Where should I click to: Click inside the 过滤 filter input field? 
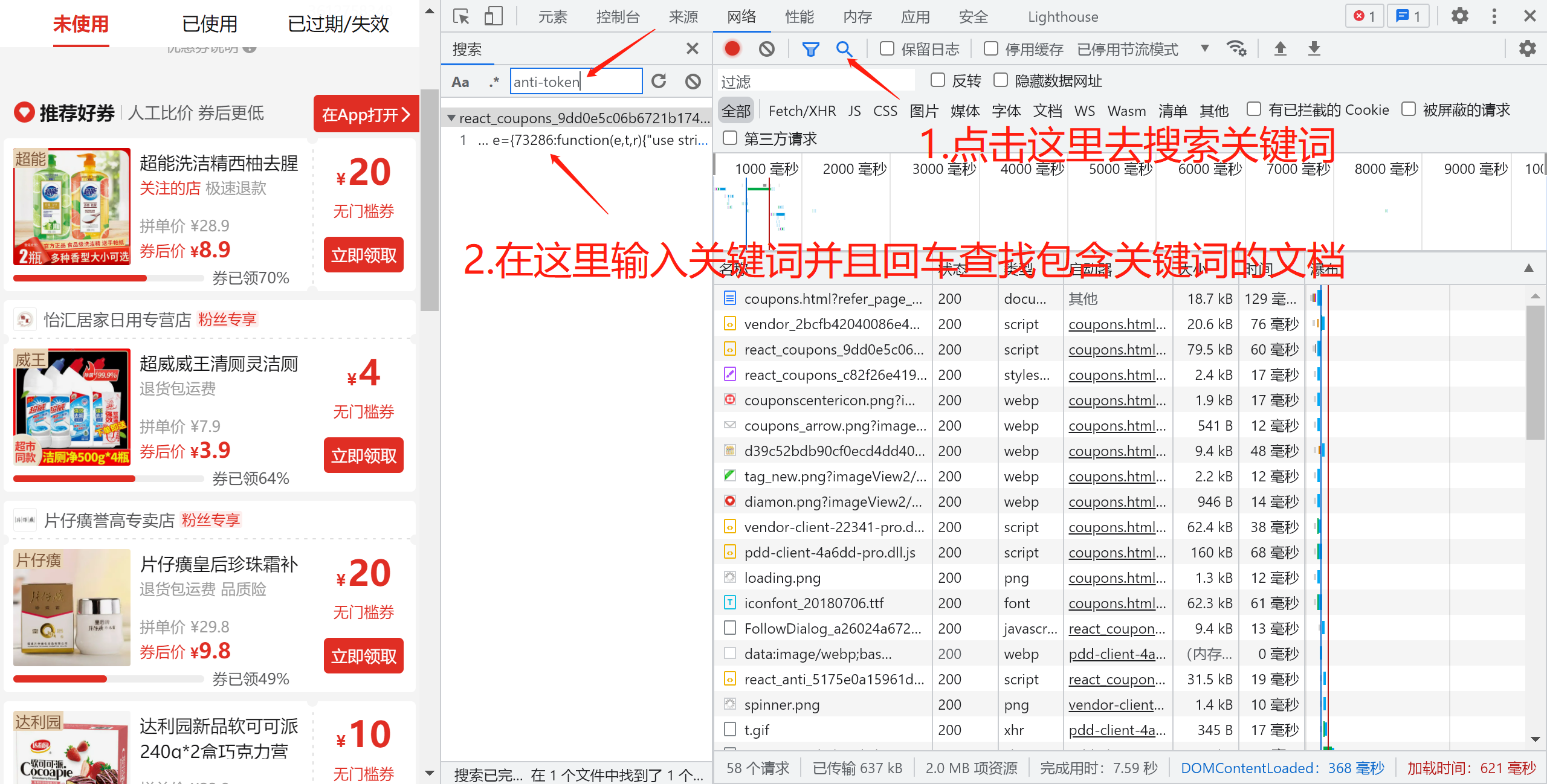tap(816, 80)
